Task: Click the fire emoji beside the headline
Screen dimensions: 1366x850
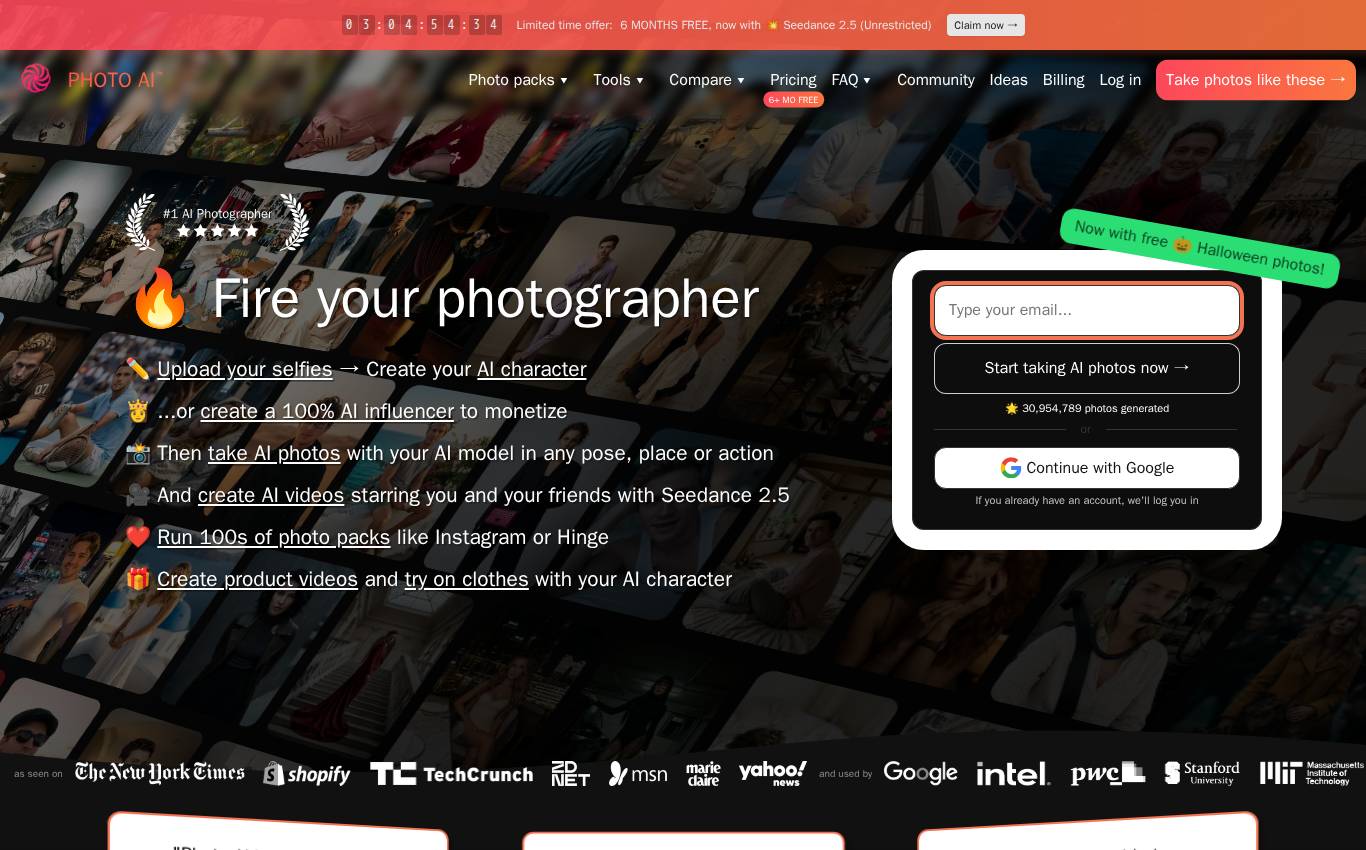Action: click(x=160, y=298)
